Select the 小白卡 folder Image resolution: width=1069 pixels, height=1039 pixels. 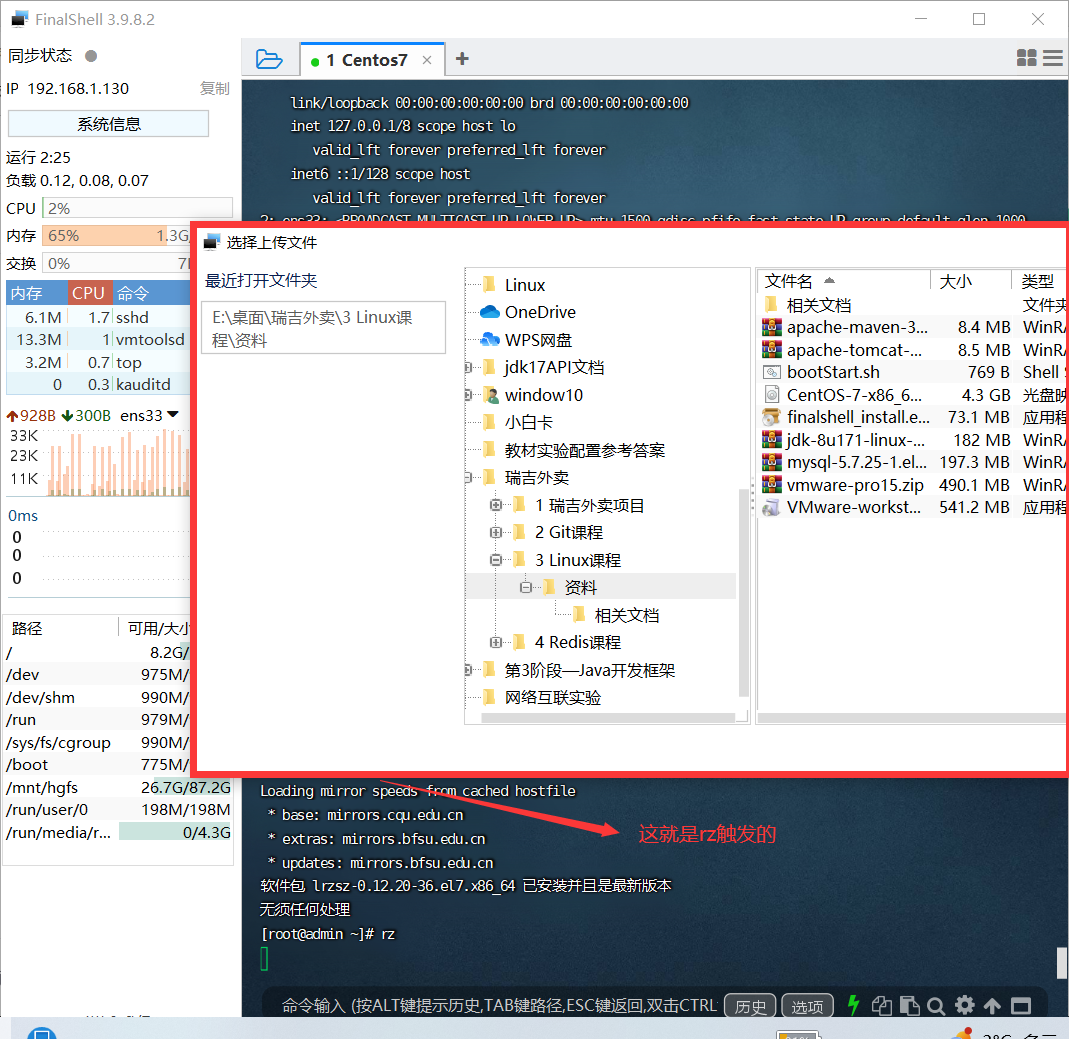(528, 423)
